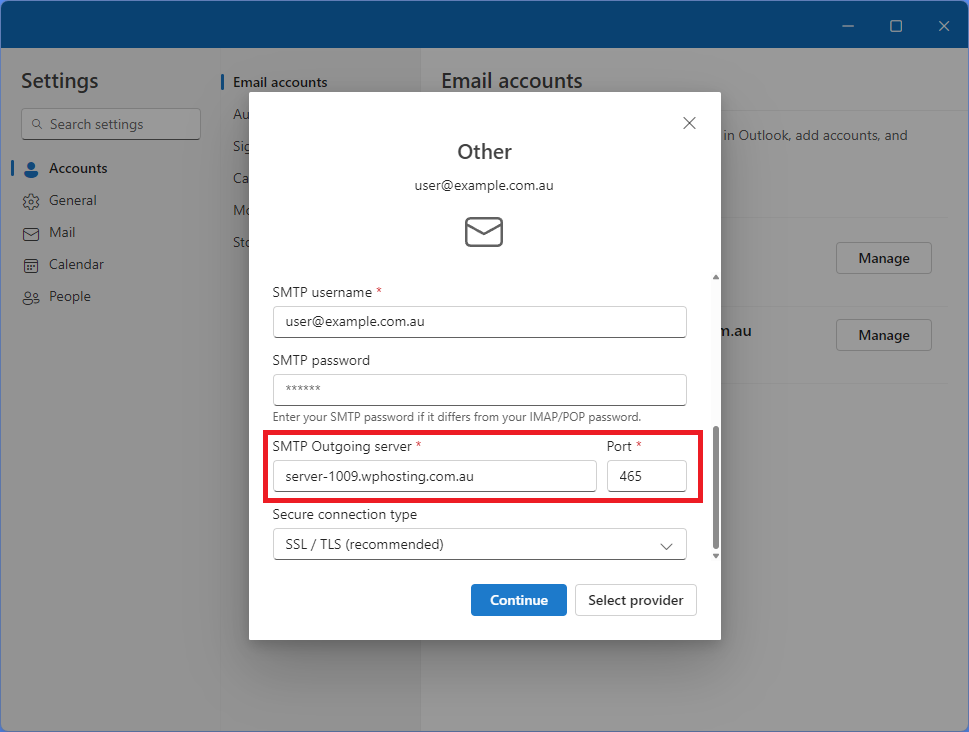
Task: Close the Other account dialog with X
Action: click(x=689, y=123)
